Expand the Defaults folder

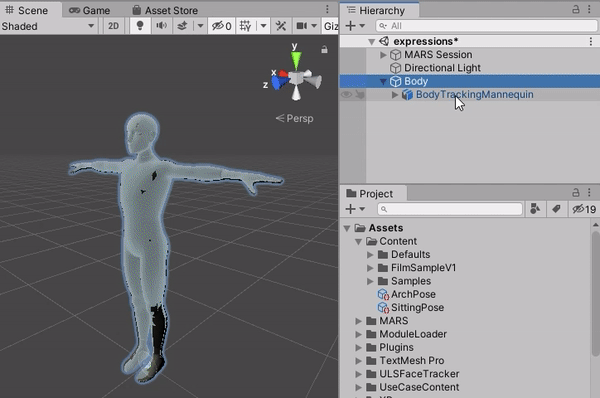coord(370,255)
